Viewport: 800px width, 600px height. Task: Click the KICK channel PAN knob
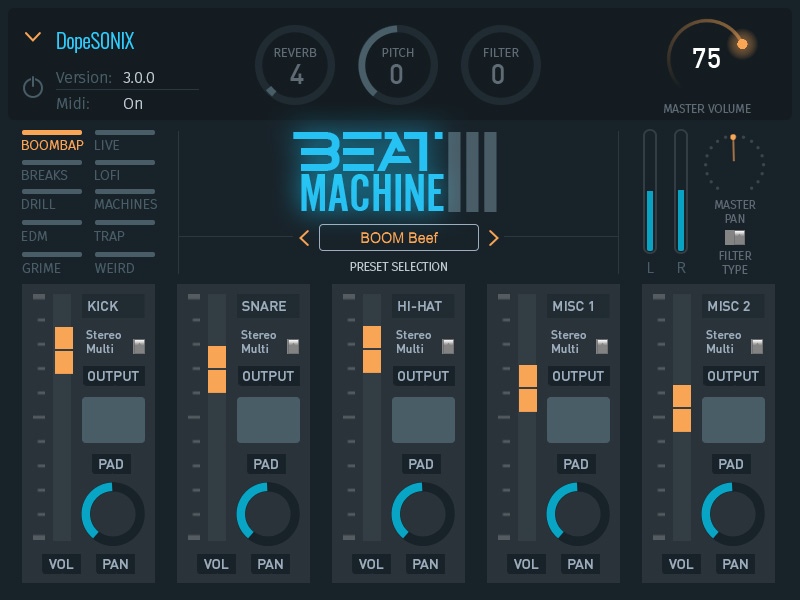113,513
